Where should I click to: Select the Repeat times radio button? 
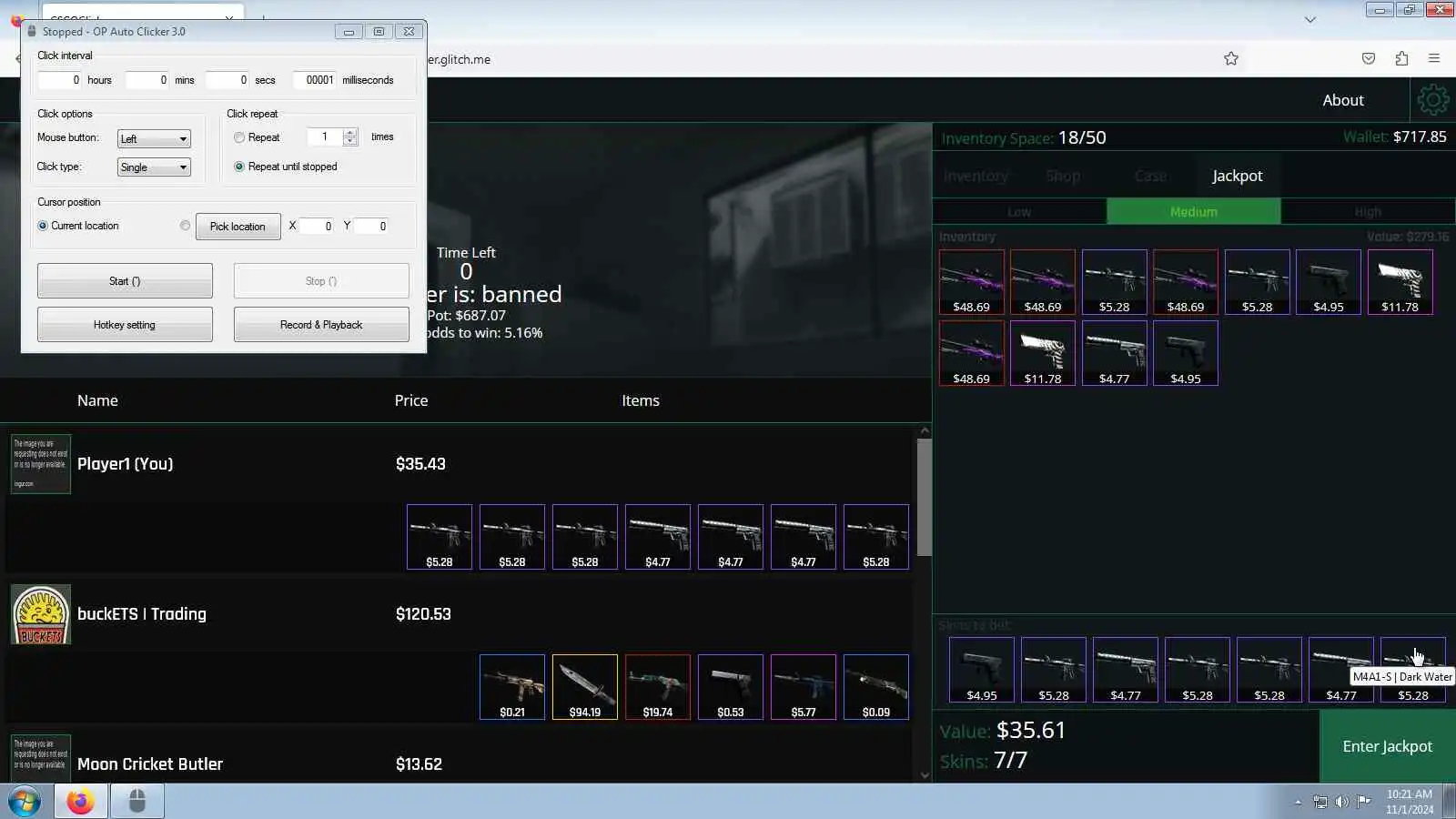pyautogui.click(x=239, y=137)
